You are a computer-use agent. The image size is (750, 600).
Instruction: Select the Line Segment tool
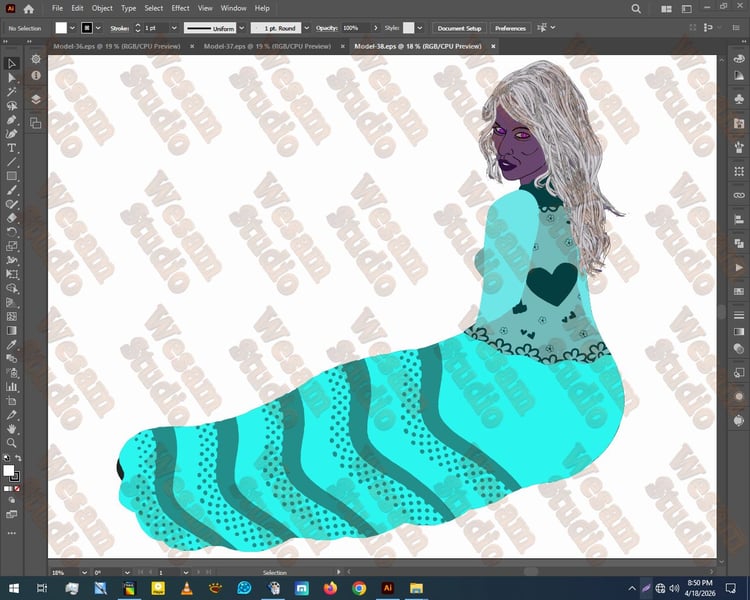(x=11, y=162)
